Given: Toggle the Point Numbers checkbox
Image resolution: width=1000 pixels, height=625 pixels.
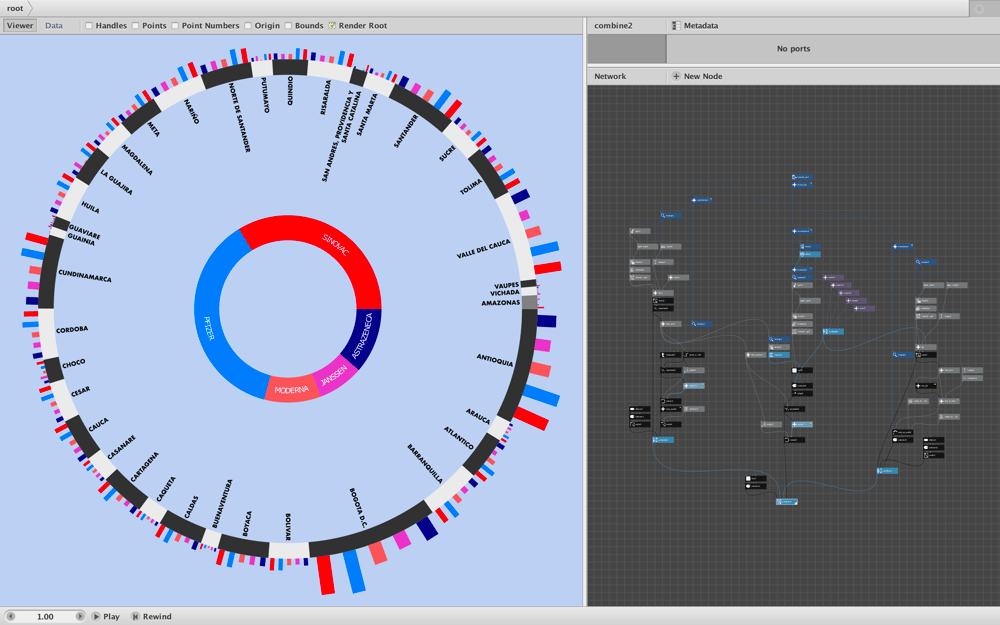Looking at the screenshot, I should tap(175, 26).
